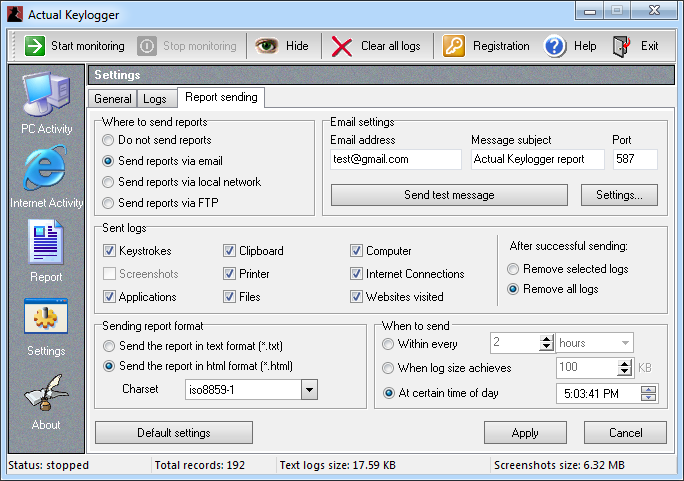Click the Actual Keylogger title bar app icon
This screenshot has width=684, height=481.
tap(15, 14)
